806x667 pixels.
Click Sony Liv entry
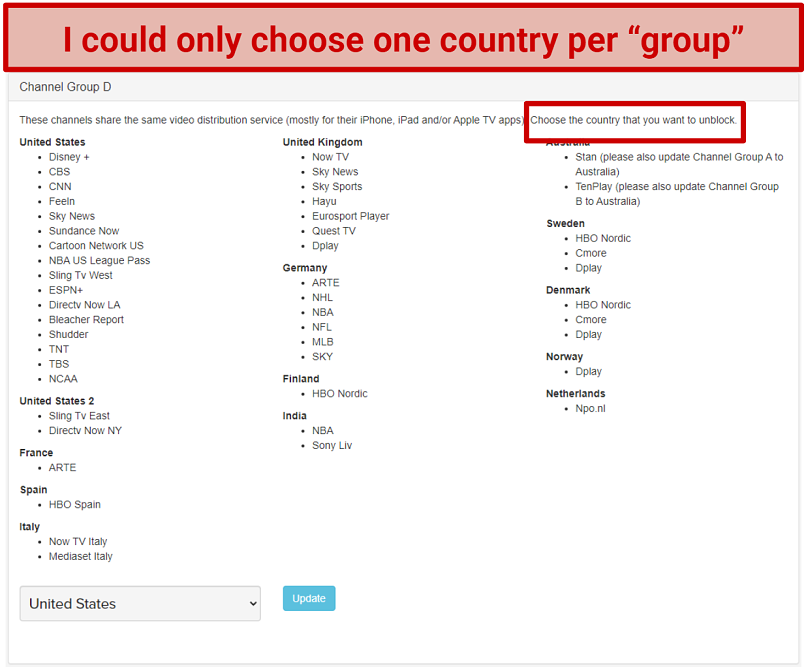pos(332,446)
